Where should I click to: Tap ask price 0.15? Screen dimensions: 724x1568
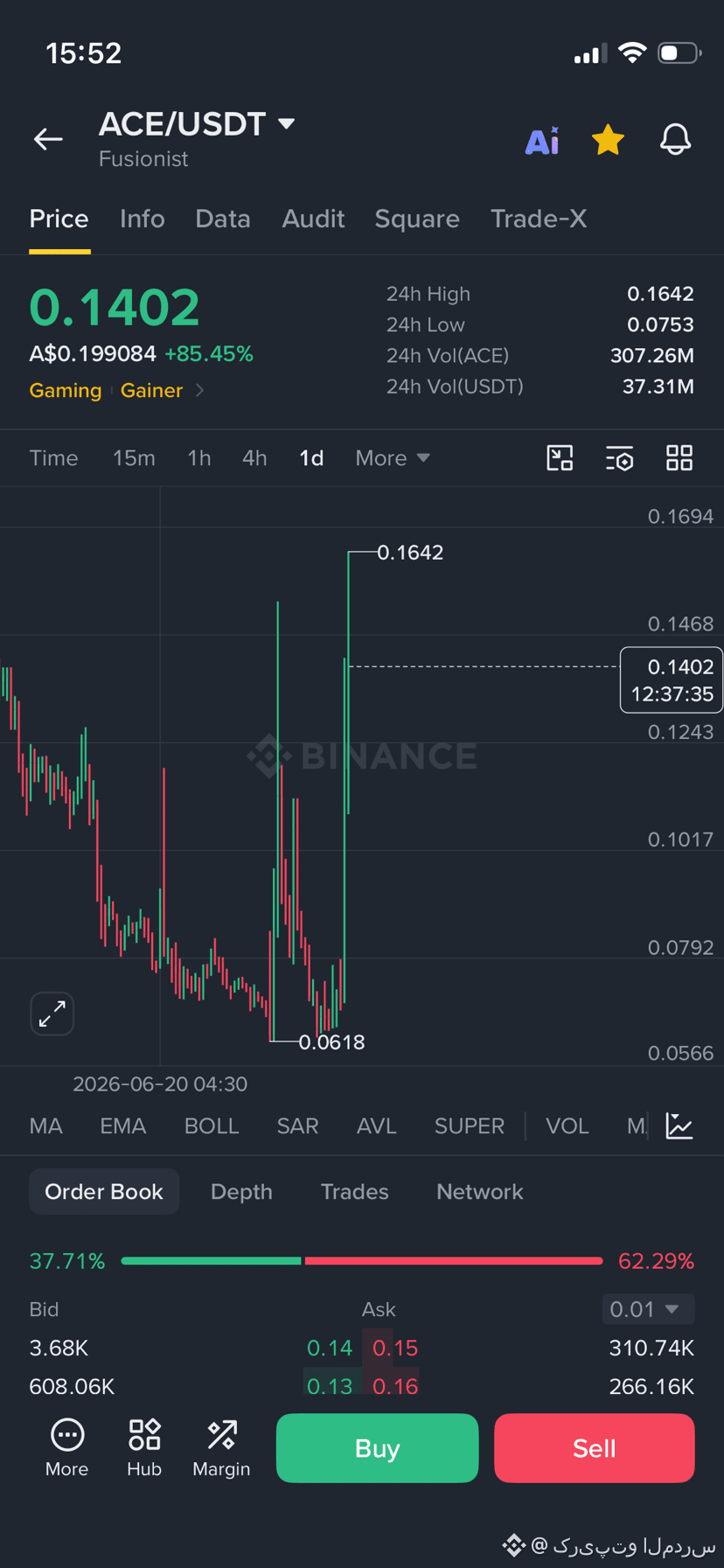pyautogui.click(x=395, y=1348)
